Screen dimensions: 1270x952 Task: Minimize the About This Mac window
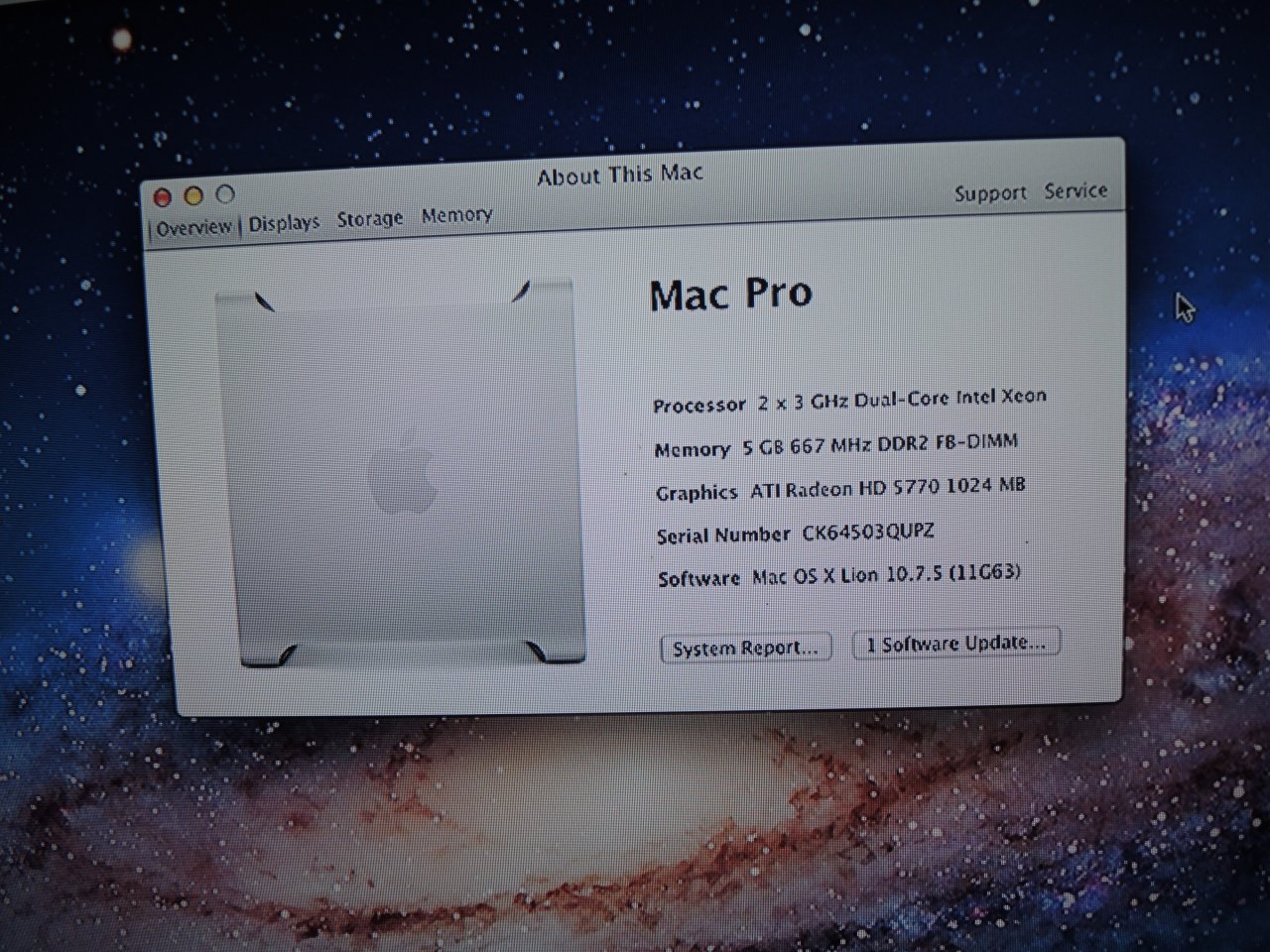pos(193,196)
